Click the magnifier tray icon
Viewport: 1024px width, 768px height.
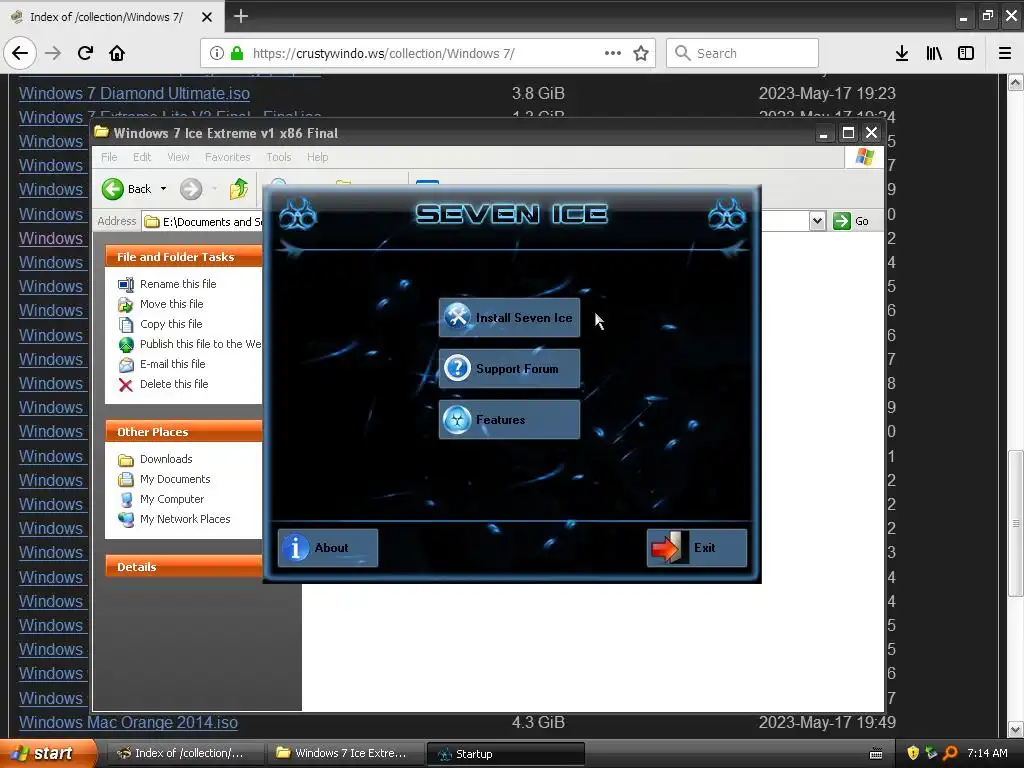(950, 754)
